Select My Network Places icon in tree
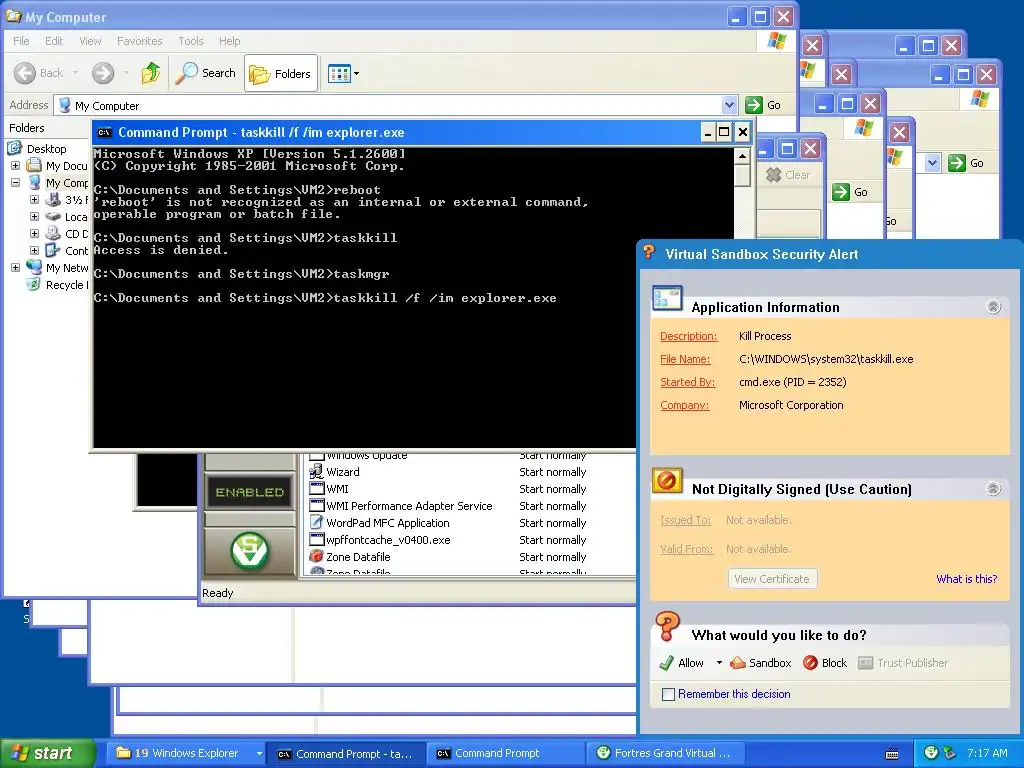This screenshot has height=768, width=1024. pos(34,268)
